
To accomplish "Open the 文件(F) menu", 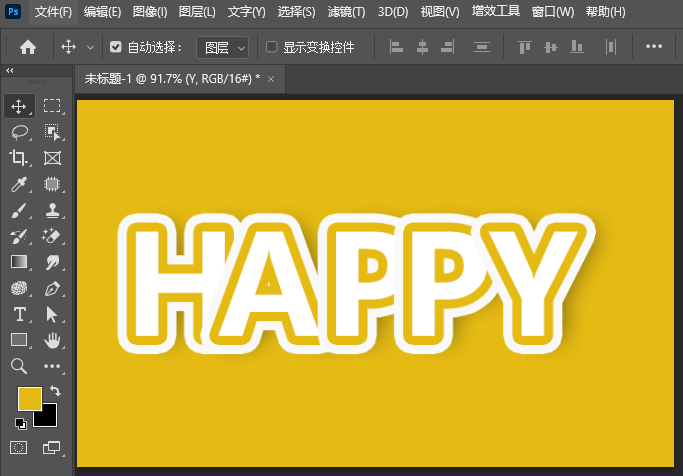I will (x=53, y=12).
